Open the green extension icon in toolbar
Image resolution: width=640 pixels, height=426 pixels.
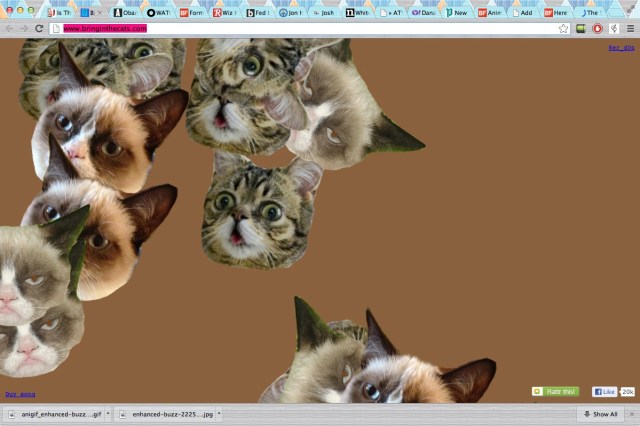point(581,29)
